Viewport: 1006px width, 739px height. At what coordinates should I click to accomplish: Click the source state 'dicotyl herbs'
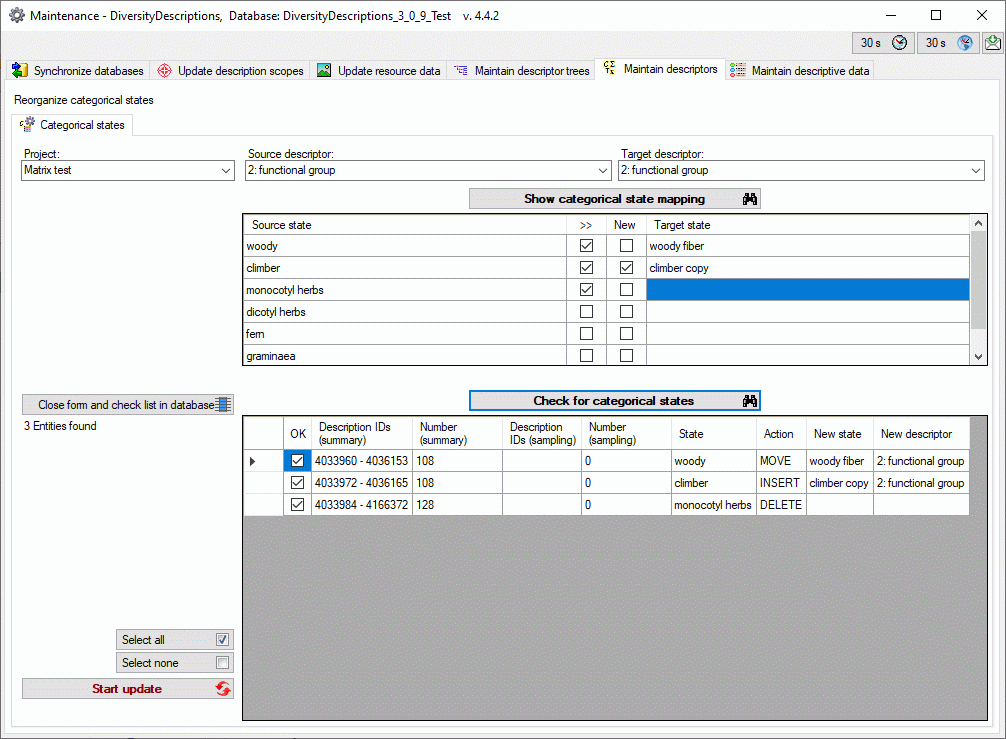[405, 312]
